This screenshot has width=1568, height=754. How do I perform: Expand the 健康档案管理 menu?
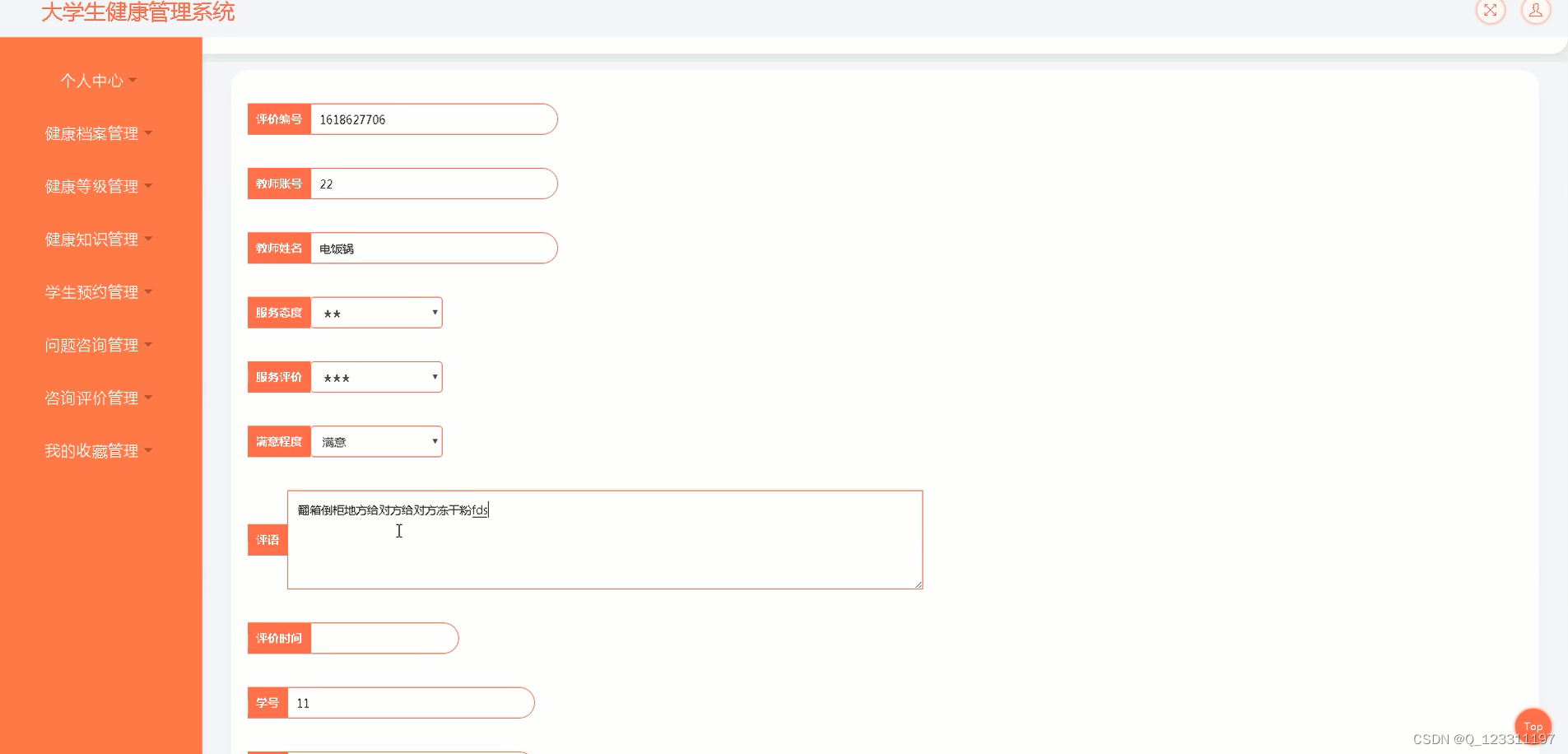(x=99, y=133)
